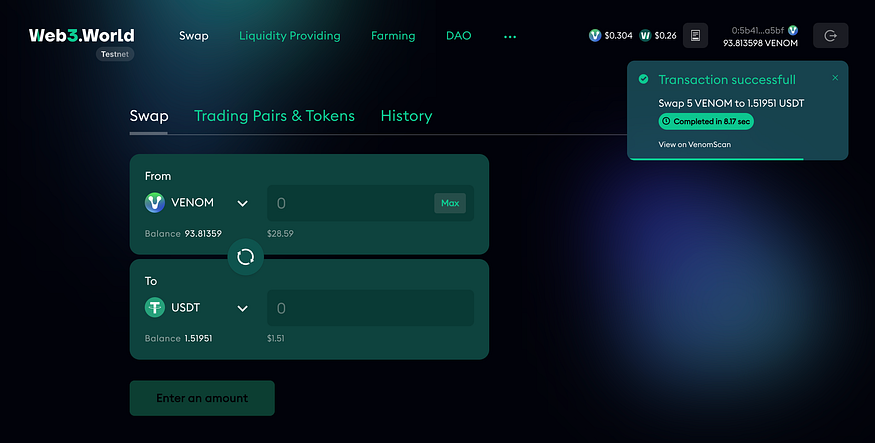Expand the USDT token dropdown chevron

242,309
